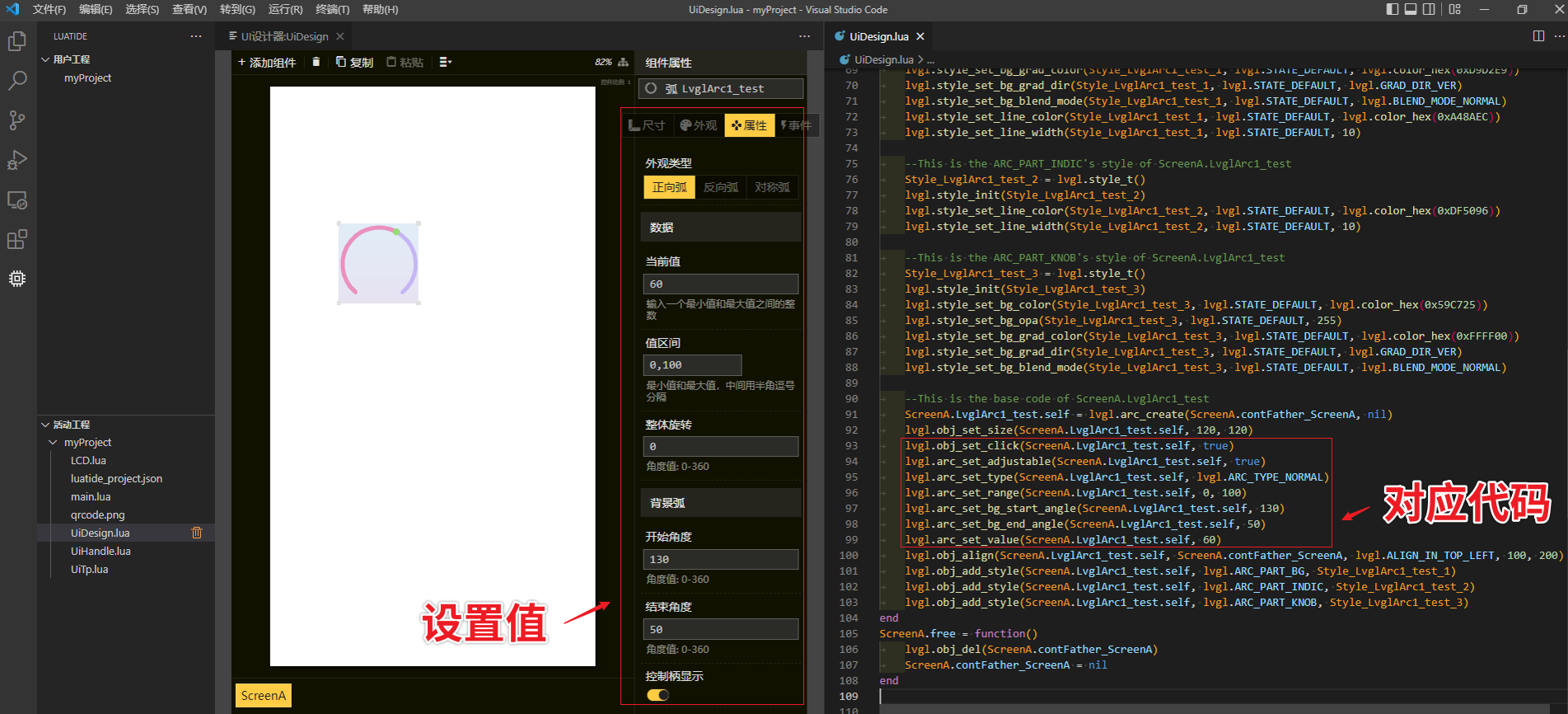The width and height of the screenshot is (1568, 714).
Task: Open the Source Control view
Action: coord(17,120)
